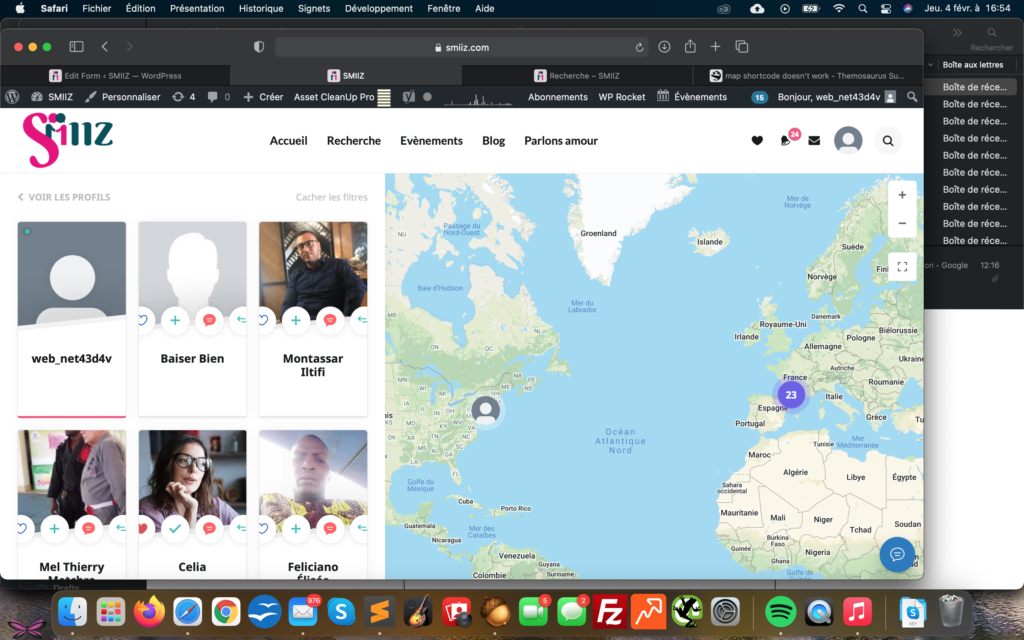Message Feliciano with chat icon
1024x640 pixels.
[330, 528]
